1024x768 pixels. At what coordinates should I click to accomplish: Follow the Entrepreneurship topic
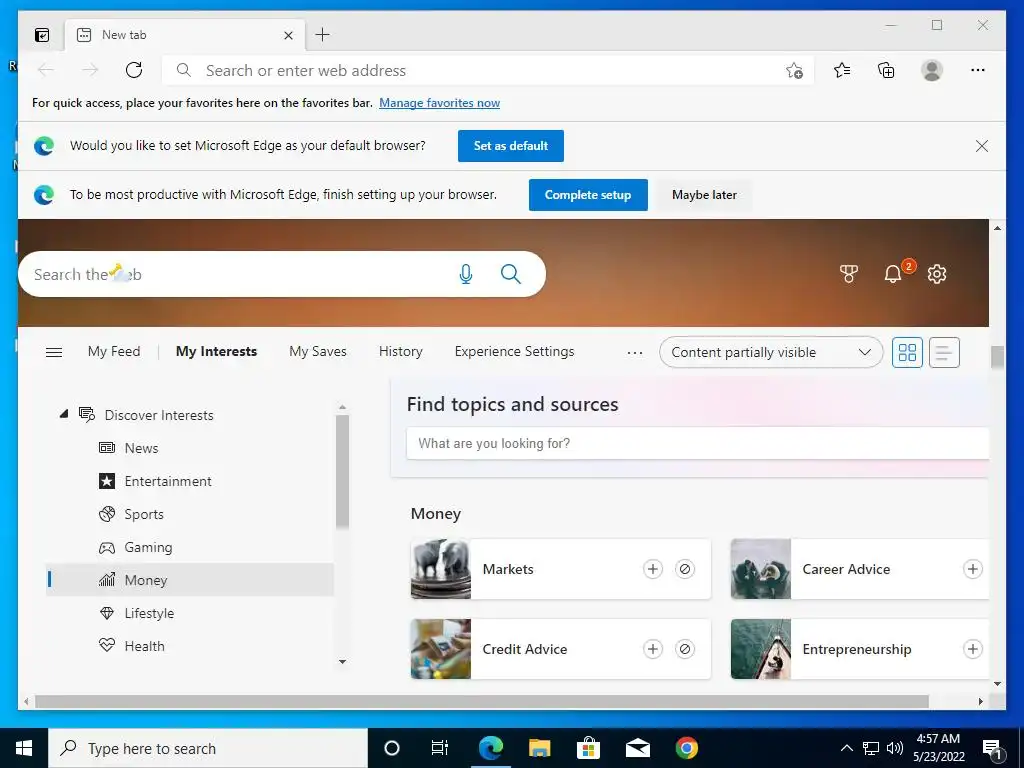click(x=972, y=649)
